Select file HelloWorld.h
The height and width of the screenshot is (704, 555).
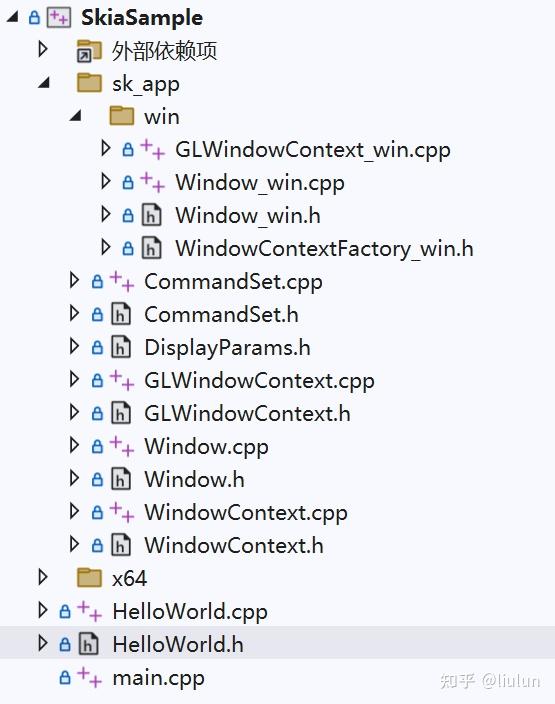(x=178, y=645)
